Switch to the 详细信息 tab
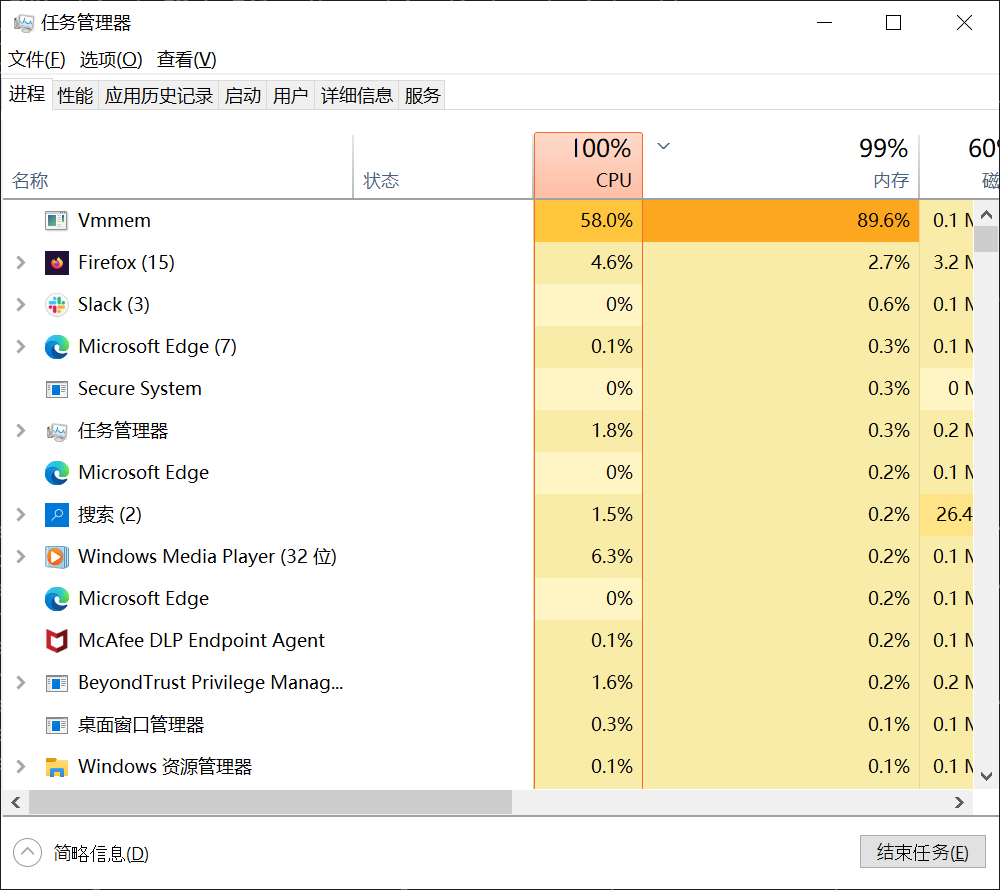This screenshot has height=890, width=1000. [x=357, y=96]
